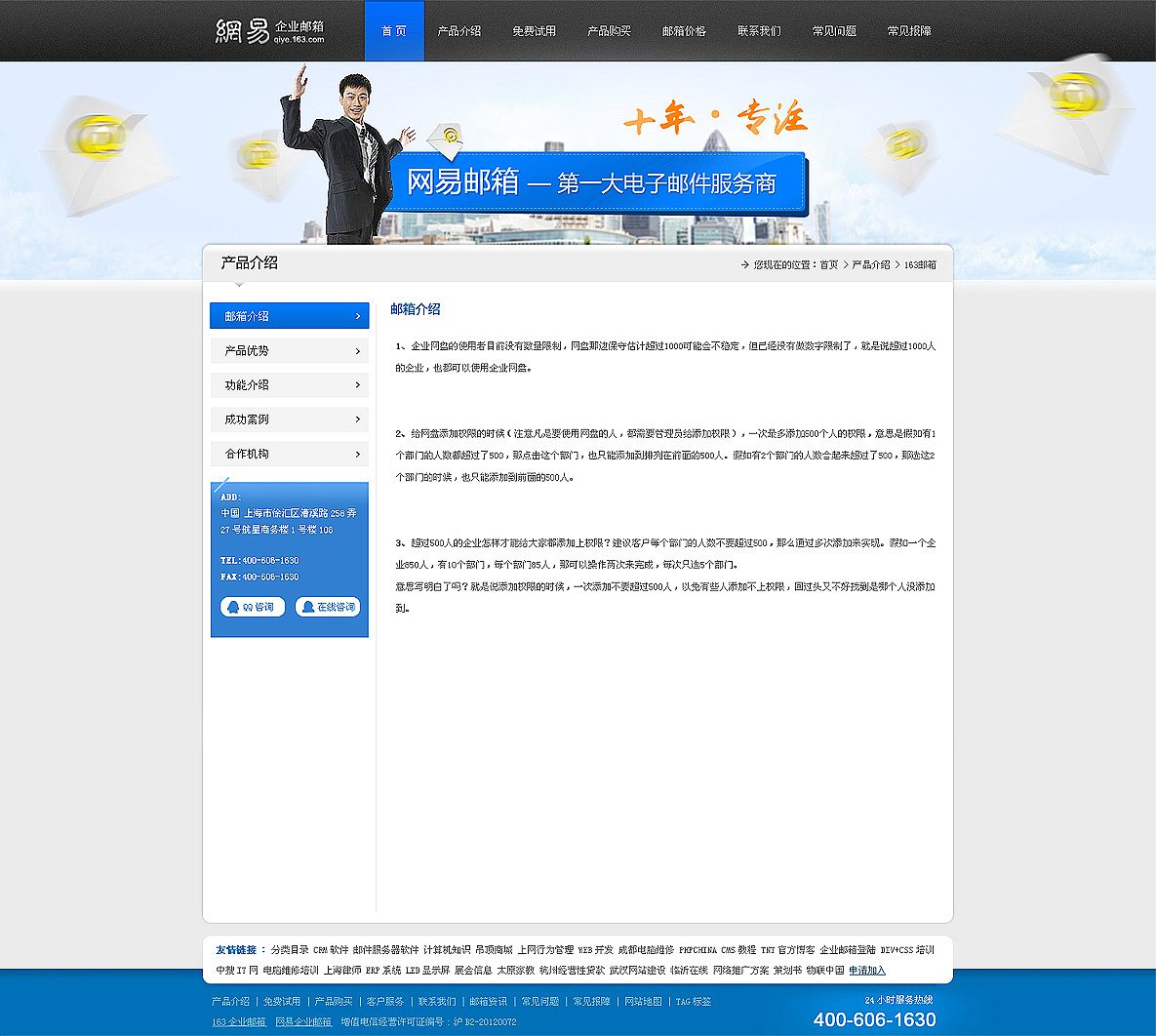This screenshot has width=1156, height=1036.
Task: Expand the 产品优势 sidebar item via its chevron
Action: (358, 350)
